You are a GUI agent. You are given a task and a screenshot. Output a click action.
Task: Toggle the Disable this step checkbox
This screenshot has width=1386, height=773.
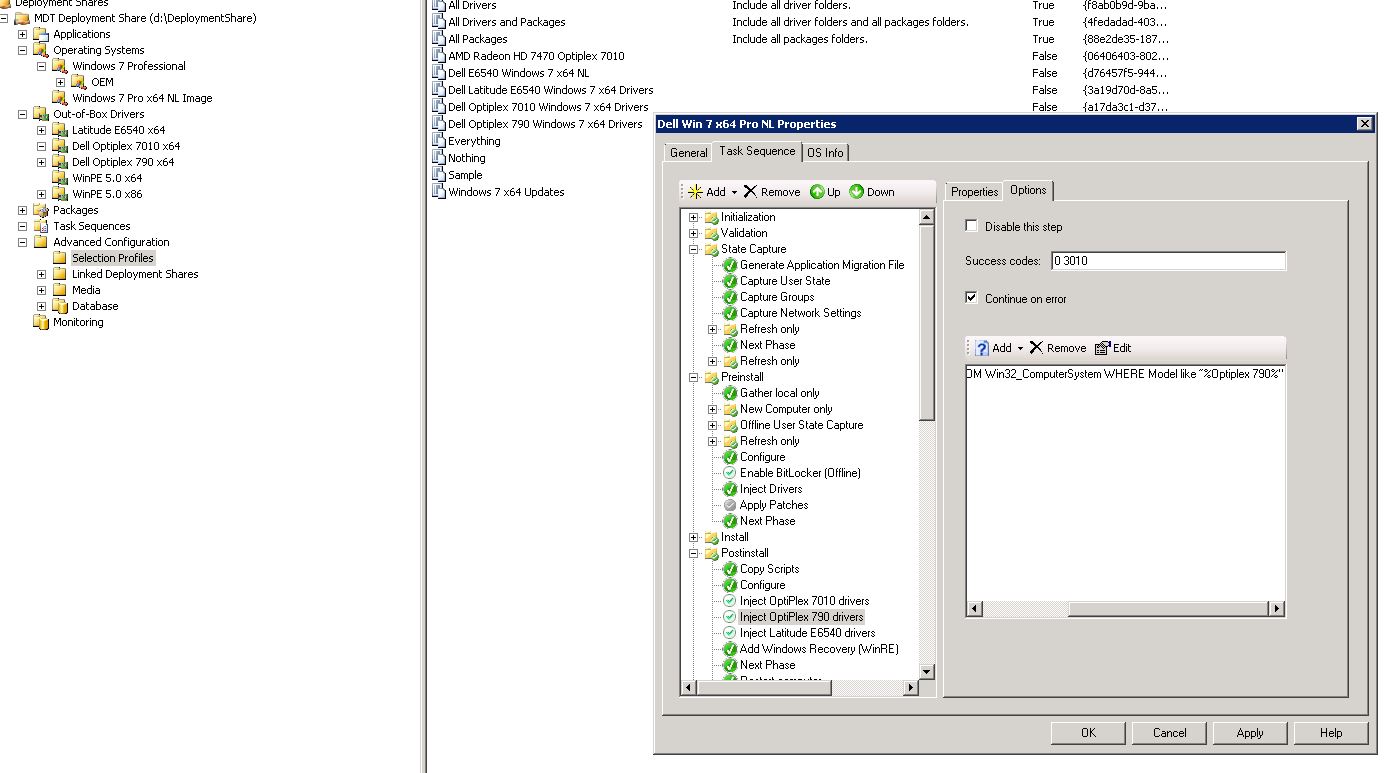[971, 226]
